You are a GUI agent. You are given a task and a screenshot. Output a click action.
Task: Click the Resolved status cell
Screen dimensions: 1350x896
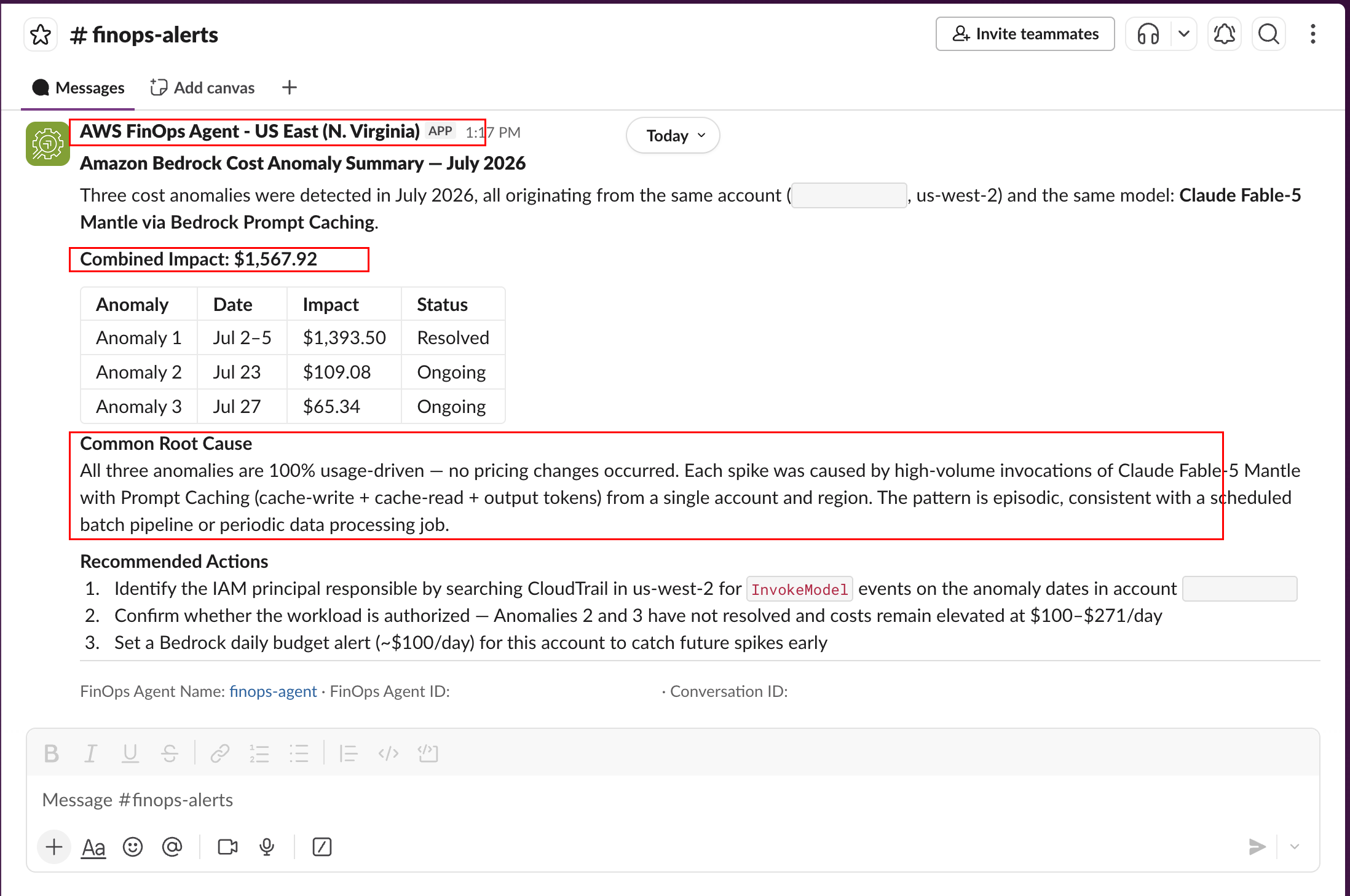click(453, 337)
